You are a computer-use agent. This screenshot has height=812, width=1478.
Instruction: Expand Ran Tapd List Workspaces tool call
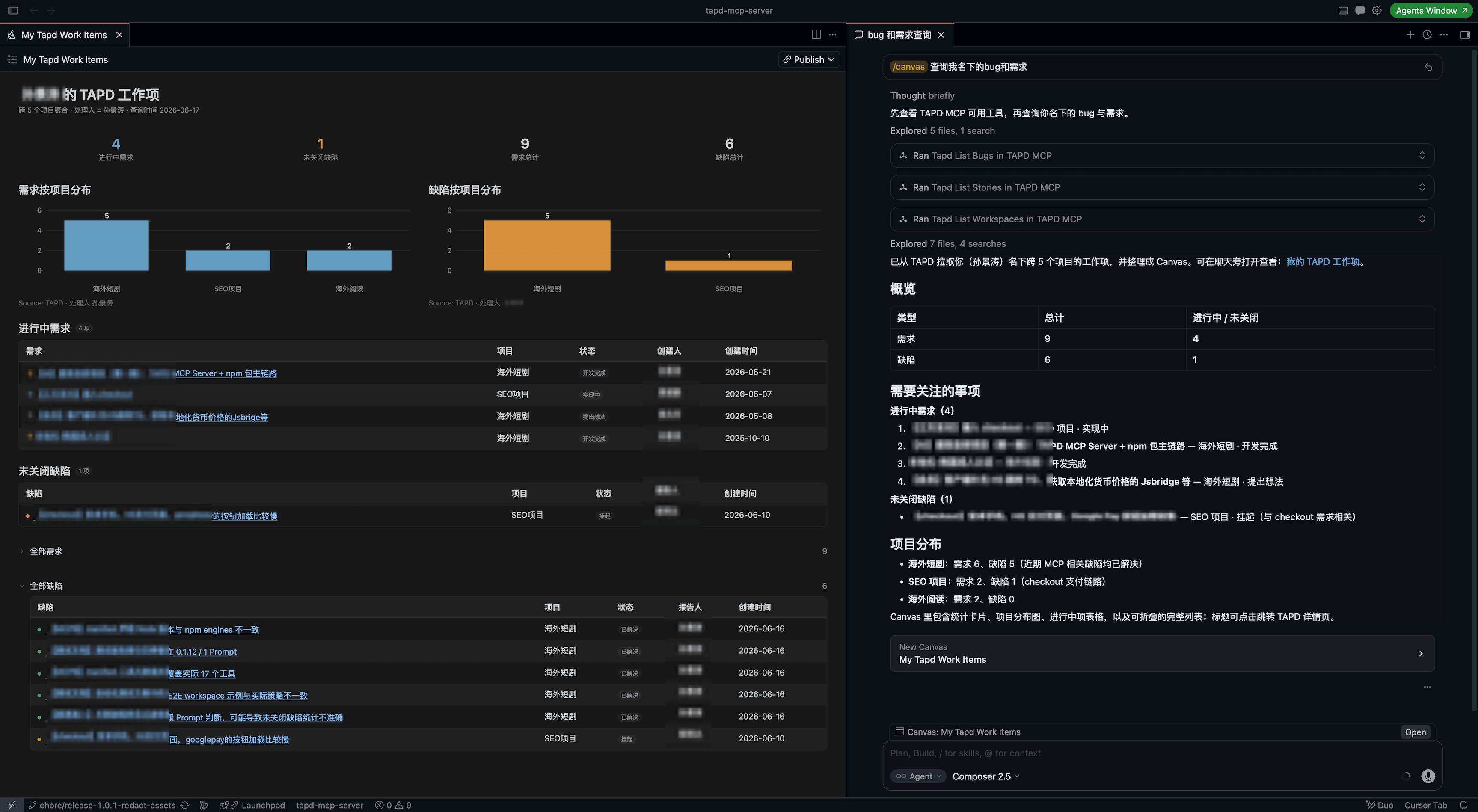click(1162, 219)
